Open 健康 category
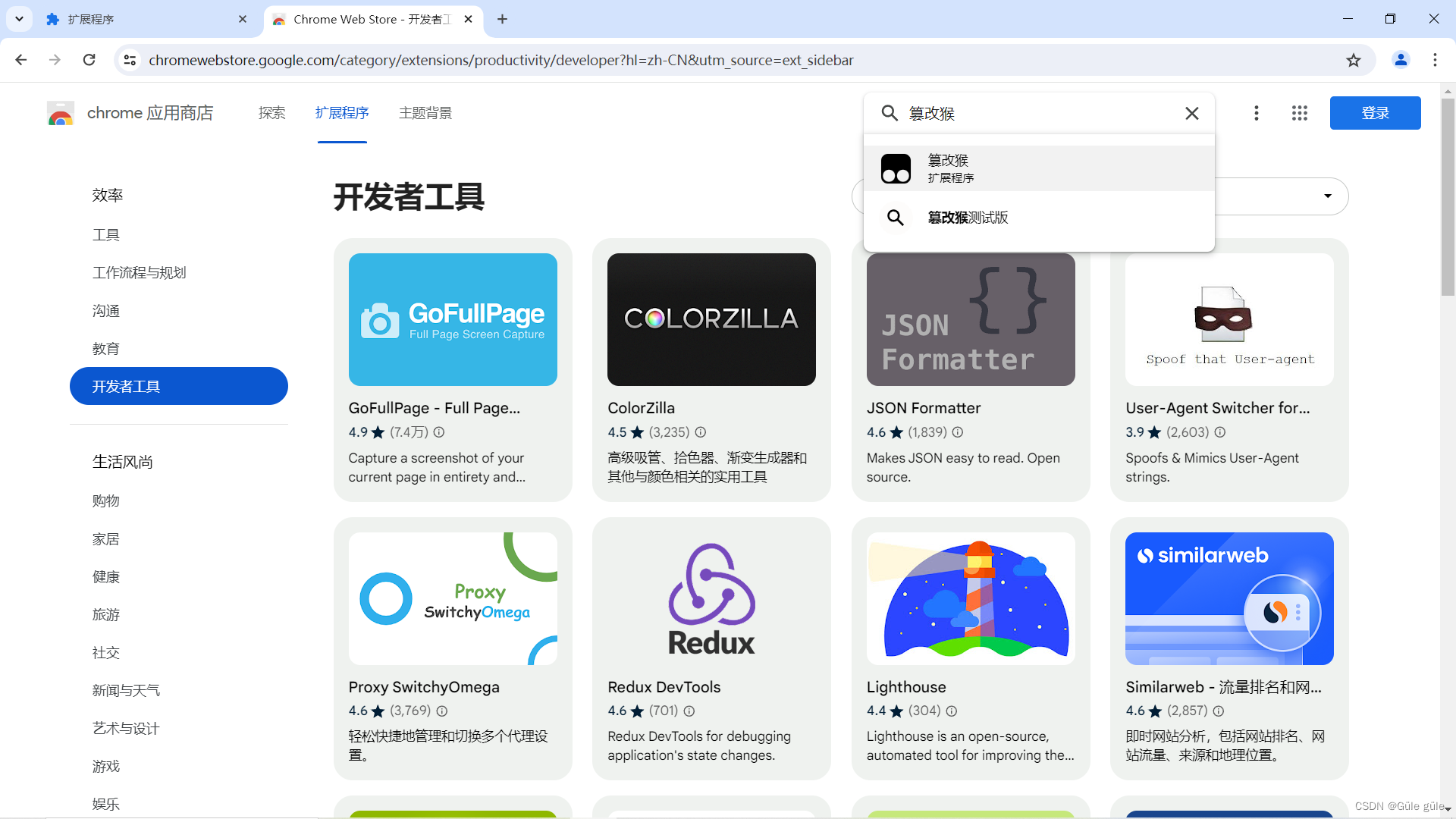 tap(106, 577)
